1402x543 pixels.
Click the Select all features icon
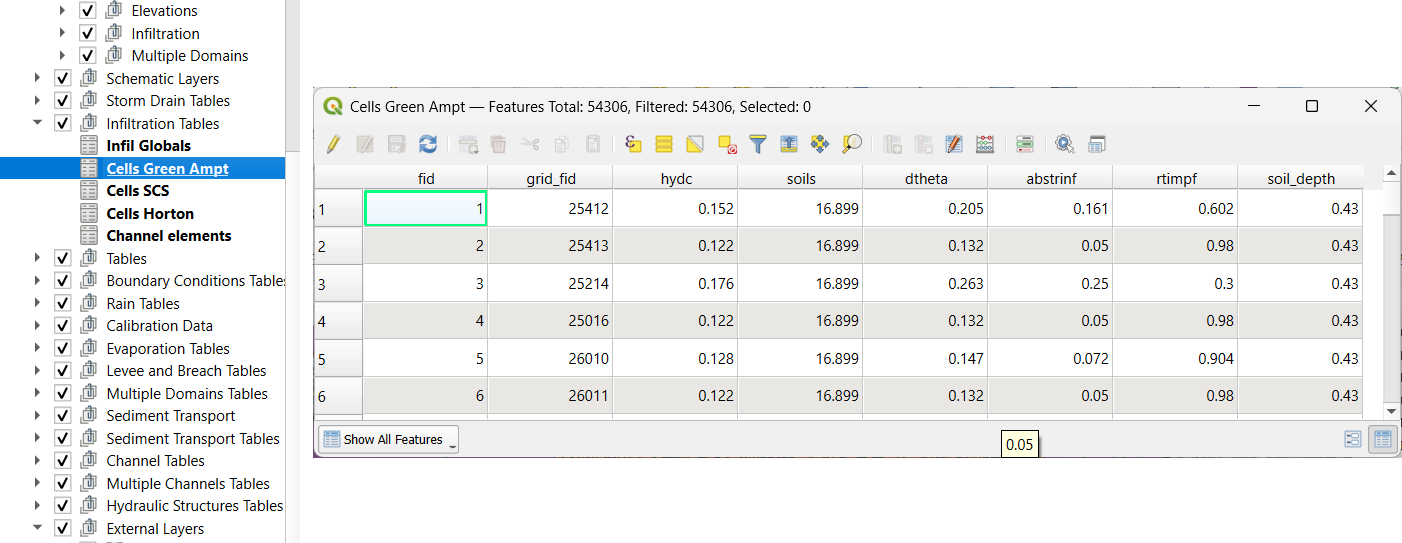click(664, 145)
